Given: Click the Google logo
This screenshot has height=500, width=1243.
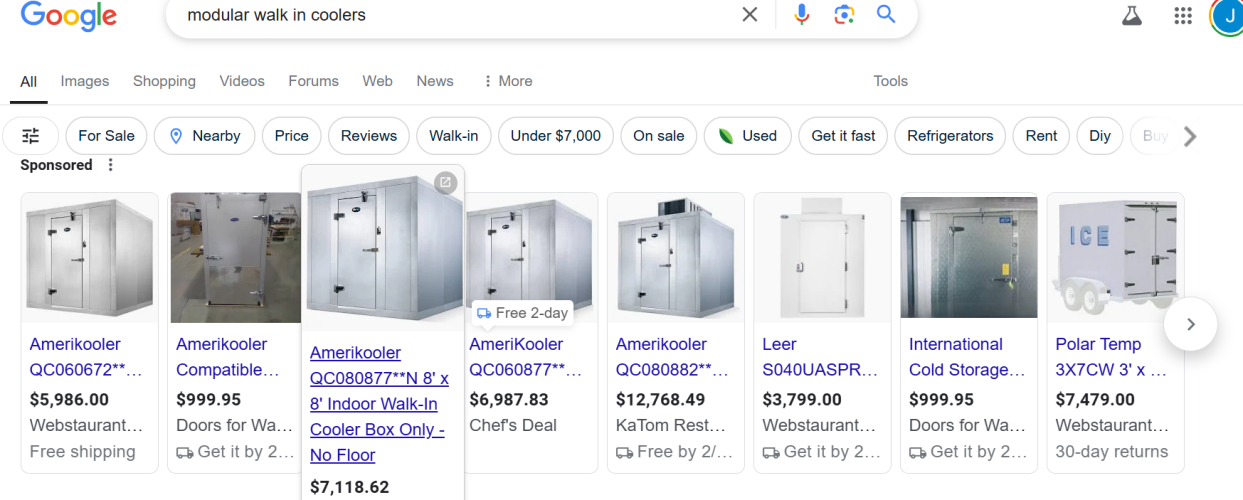Looking at the screenshot, I should 68,16.
